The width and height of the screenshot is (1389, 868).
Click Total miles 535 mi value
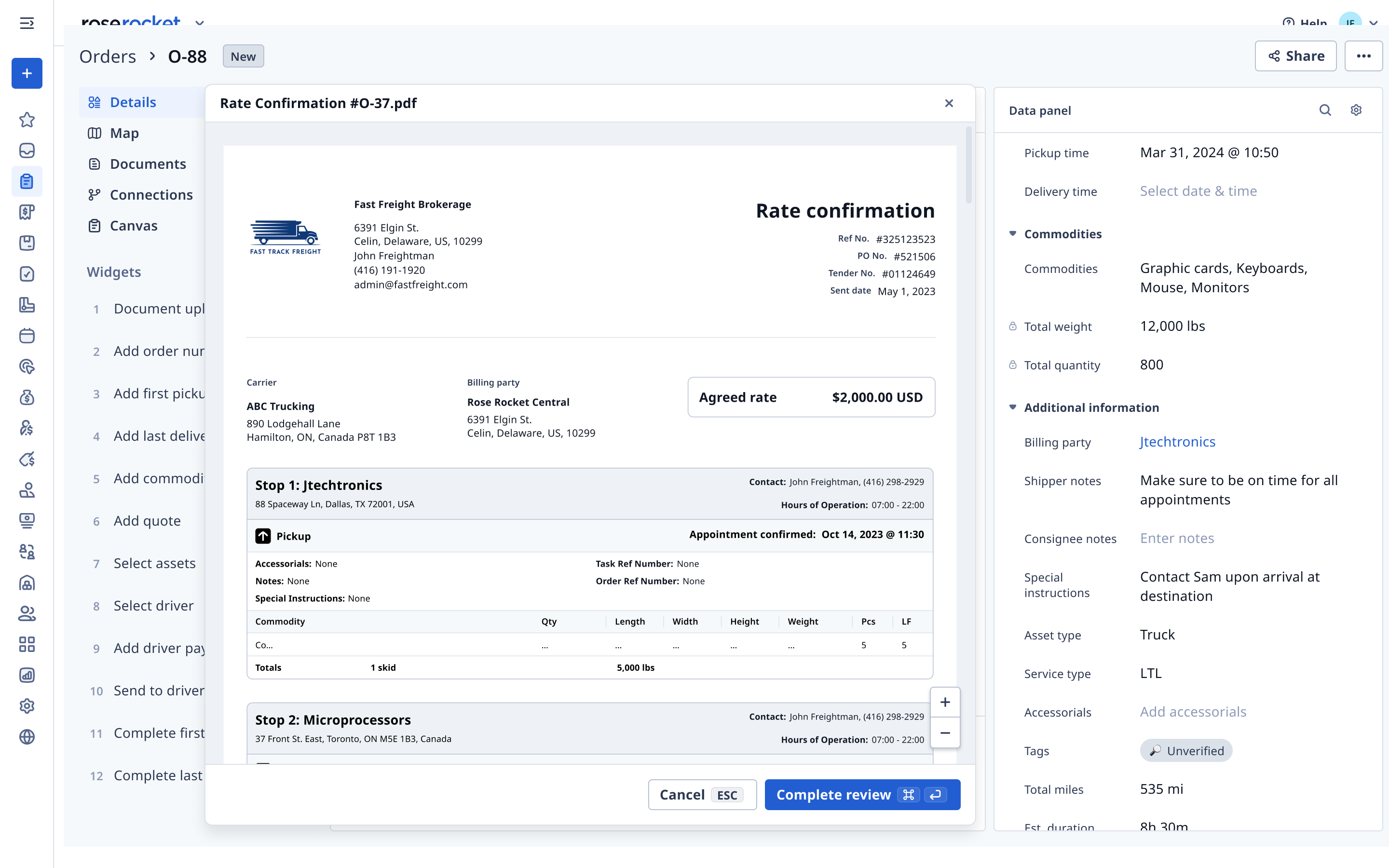[1161, 789]
